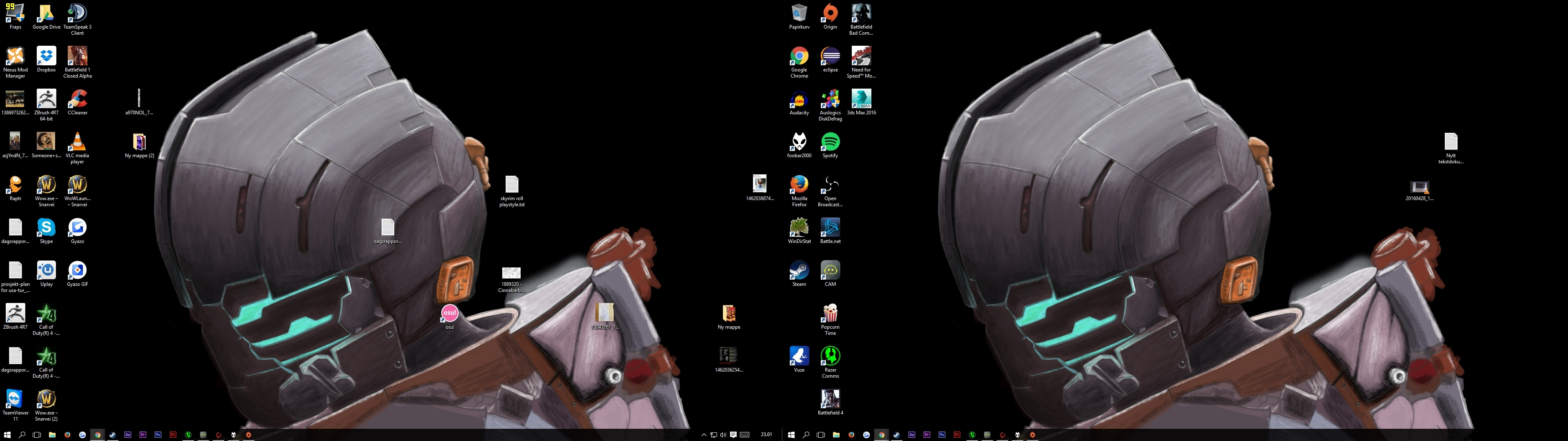Select the 'Someone+s...' image thumbnail

46,145
